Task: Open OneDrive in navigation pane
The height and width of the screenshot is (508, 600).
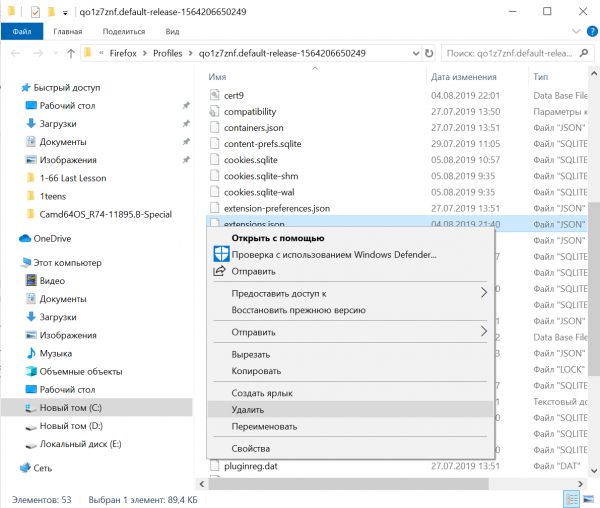Action: pyautogui.click(x=52, y=238)
